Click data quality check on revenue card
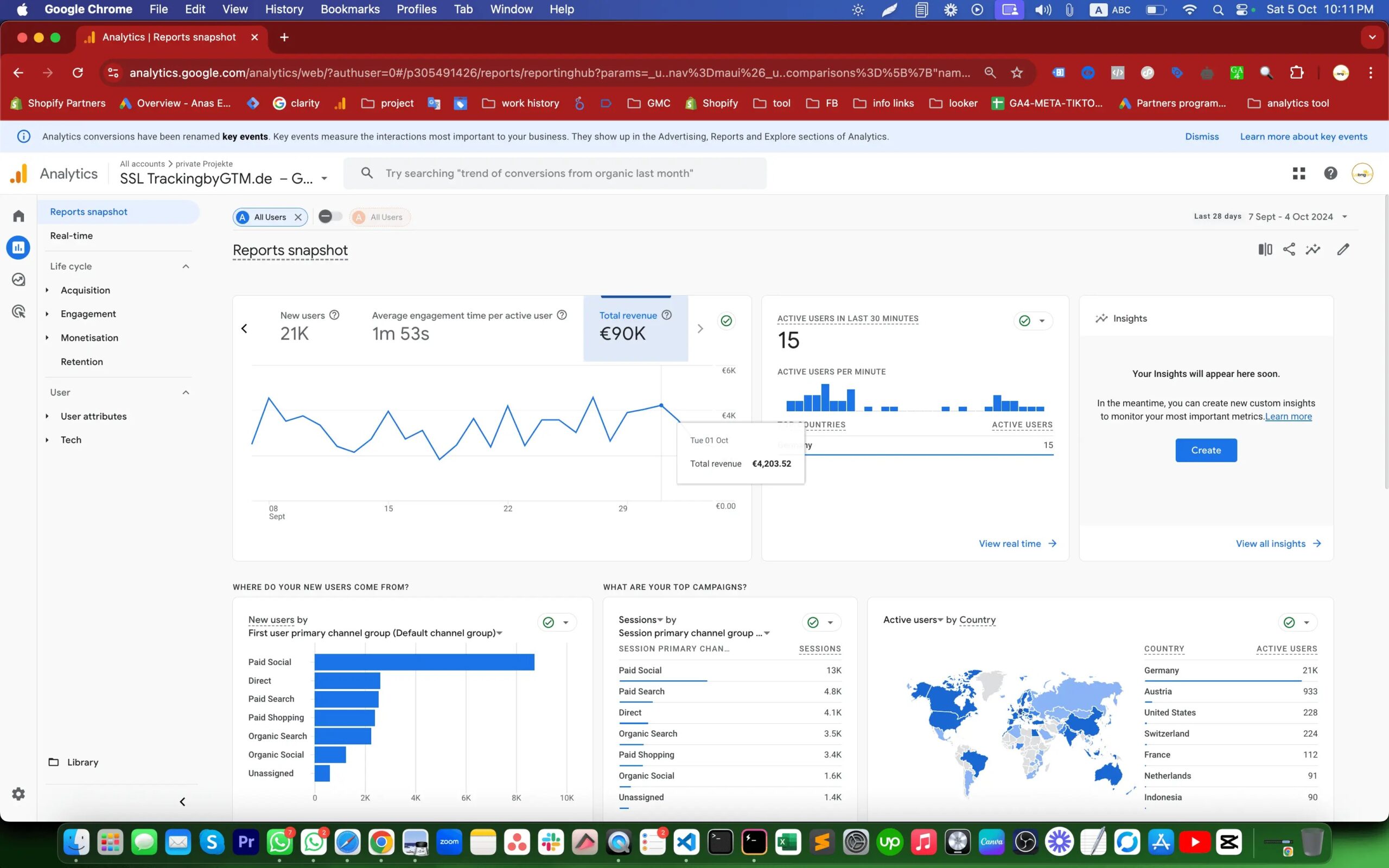 click(726, 320)
